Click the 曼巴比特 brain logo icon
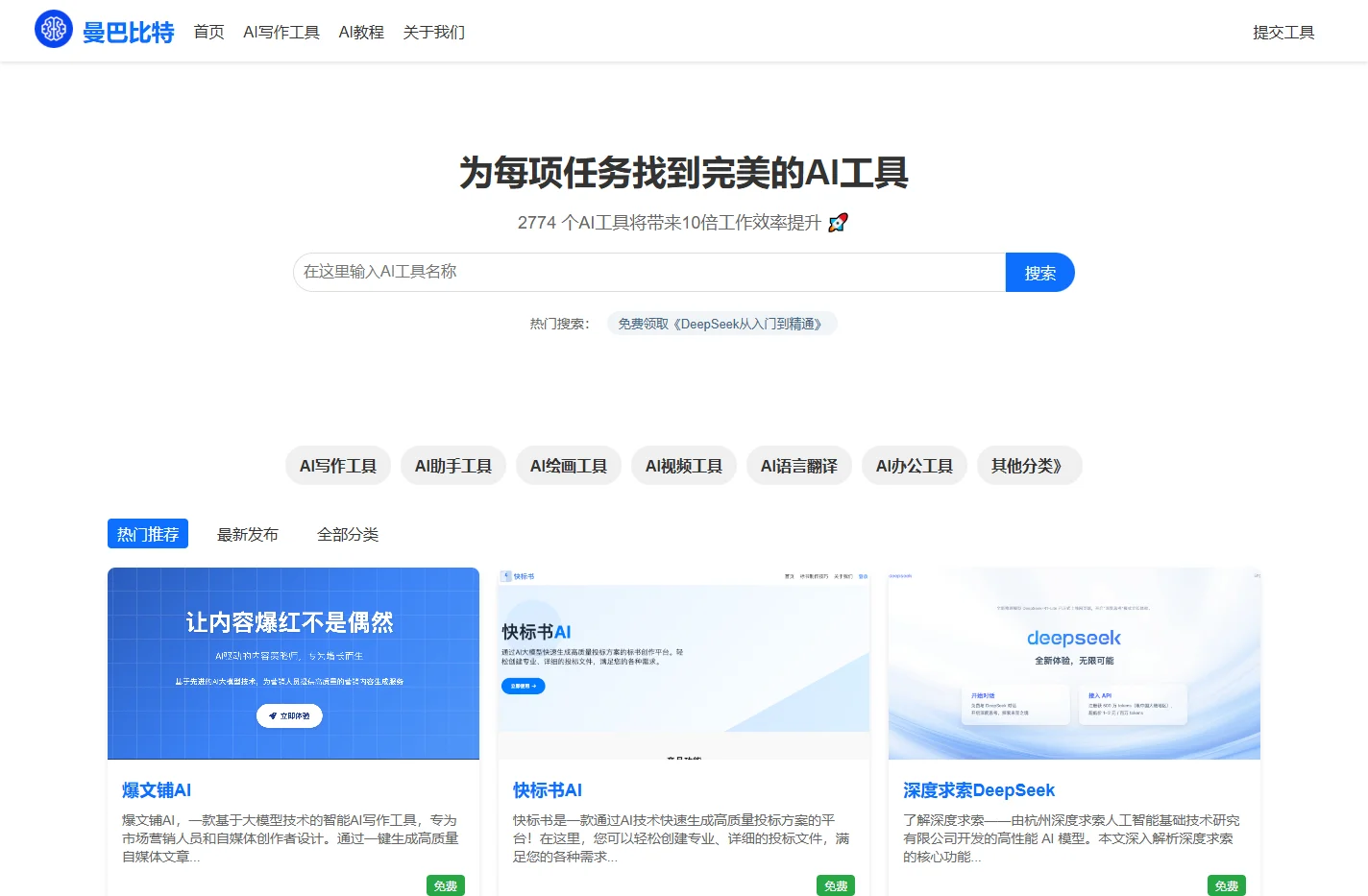The height and width of the screenshot is (896, 1368). 54,29
